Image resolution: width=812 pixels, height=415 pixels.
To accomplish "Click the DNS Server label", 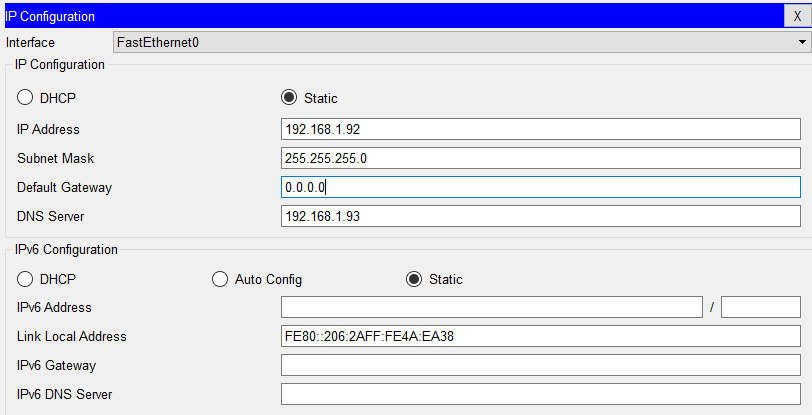I will coord(50,217).
